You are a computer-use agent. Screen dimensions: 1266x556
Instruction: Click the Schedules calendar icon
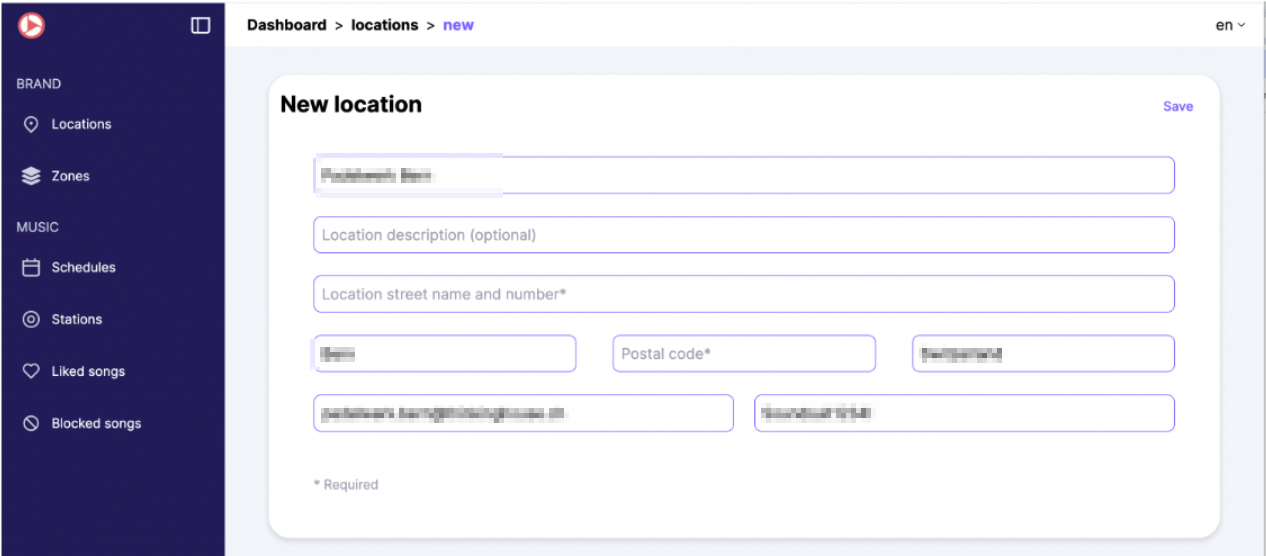(x=31, y=268)
